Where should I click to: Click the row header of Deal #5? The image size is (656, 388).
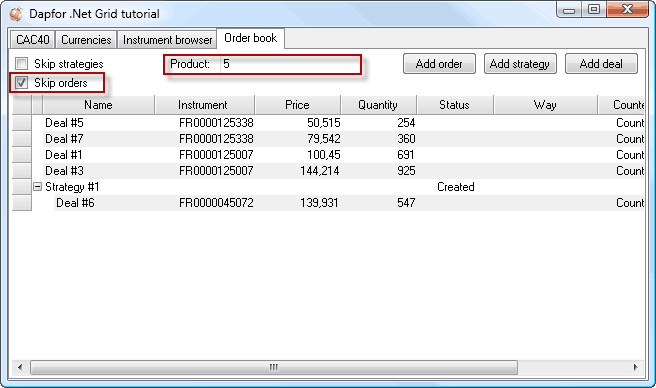point(22,123)
